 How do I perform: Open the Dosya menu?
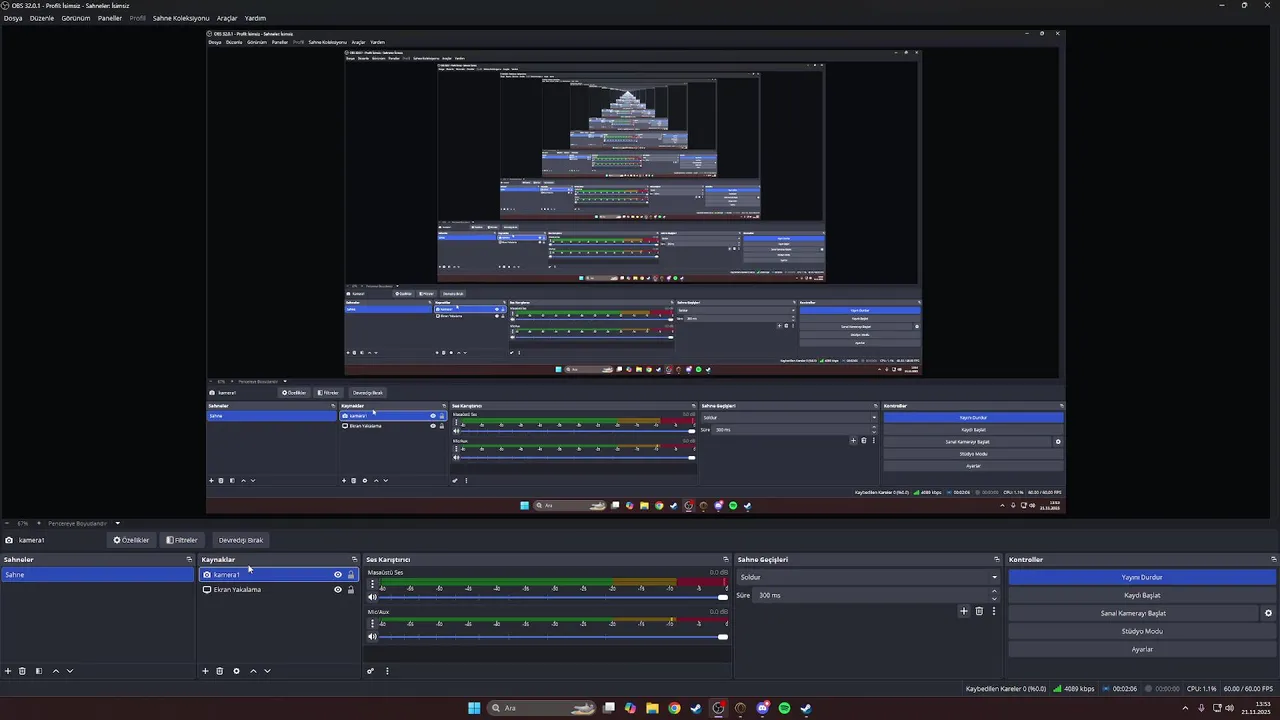point(13,18)
